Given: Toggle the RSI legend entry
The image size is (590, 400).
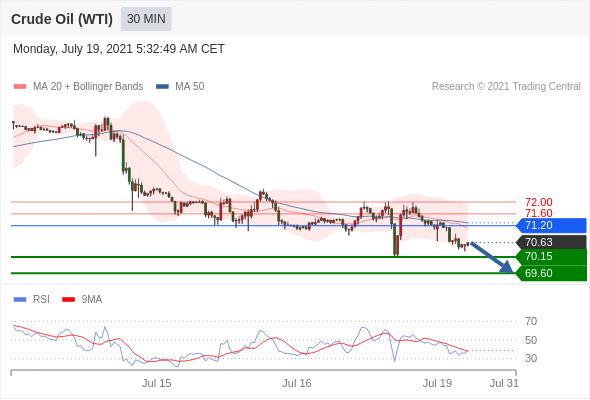Looking at the screenshot, I should click(x=32, y=300).
